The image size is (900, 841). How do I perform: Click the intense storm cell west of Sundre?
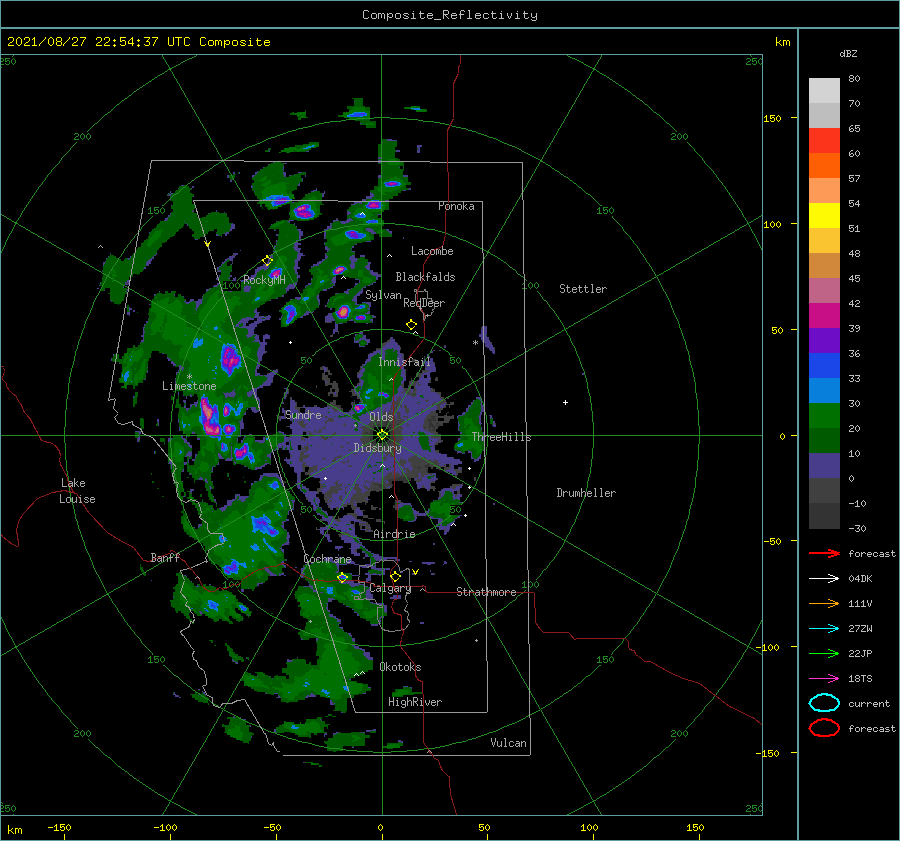210,417
